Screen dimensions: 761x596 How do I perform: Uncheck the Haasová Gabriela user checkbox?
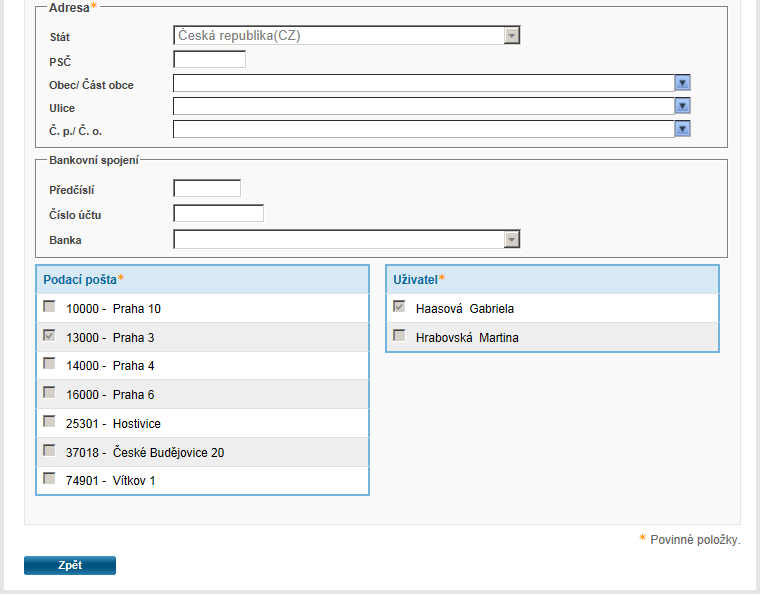tap(399, 307)
